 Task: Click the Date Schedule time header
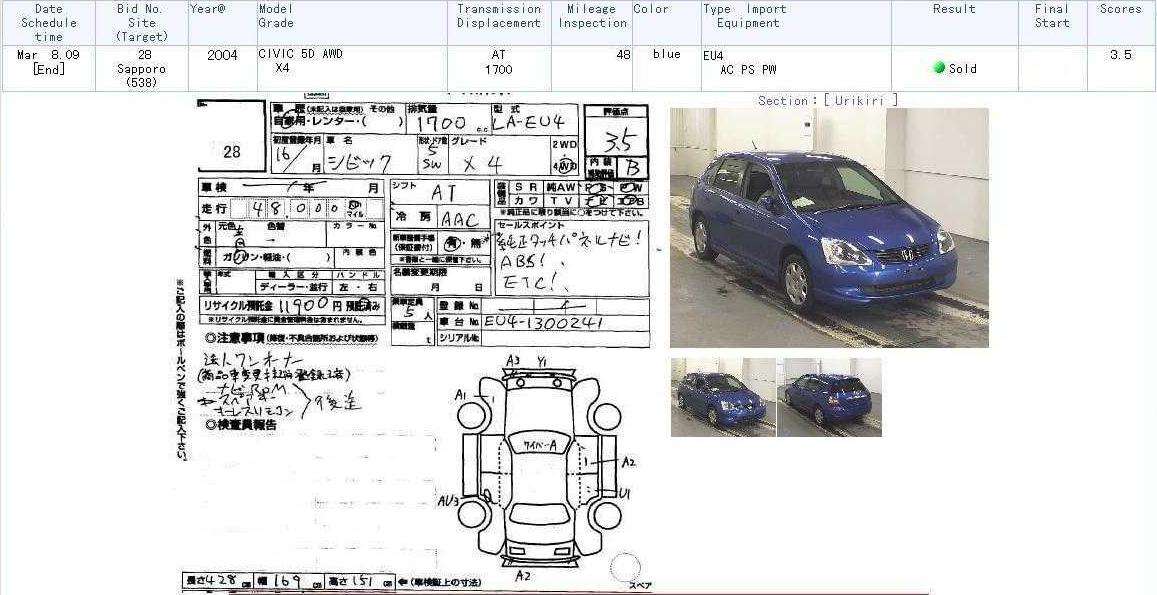click(x=49, y=23)
